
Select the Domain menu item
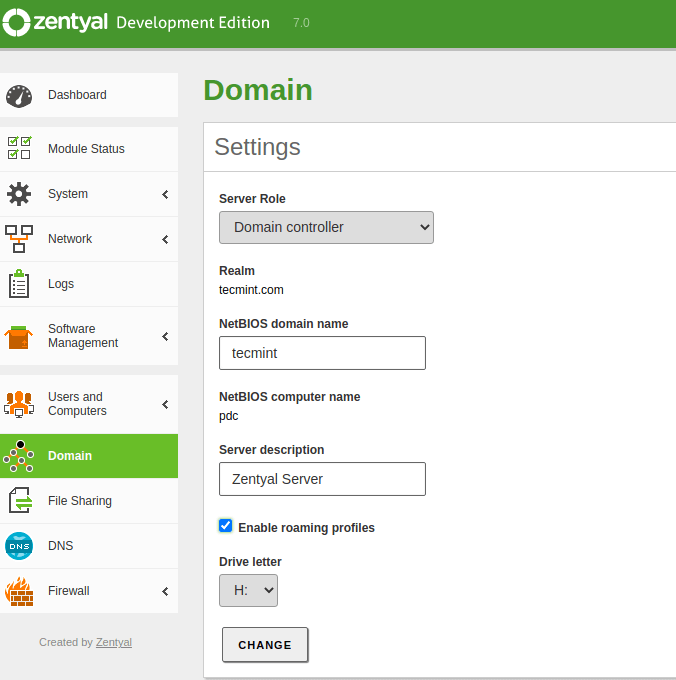tap(70, 456)
